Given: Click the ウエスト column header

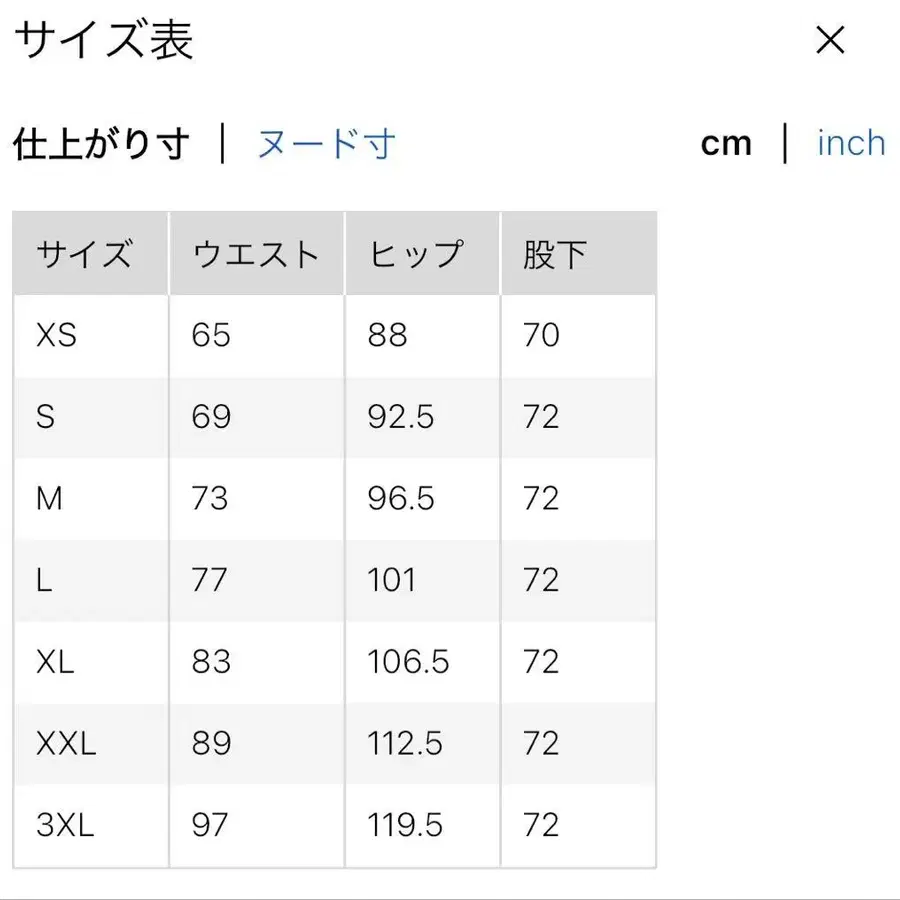Looking at the screenshot, I should point(255,253).
